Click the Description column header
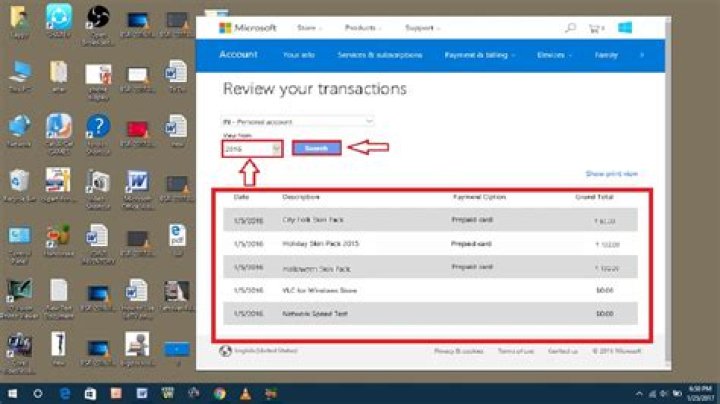This screenshot has height=404, width=720. point(301,196)
